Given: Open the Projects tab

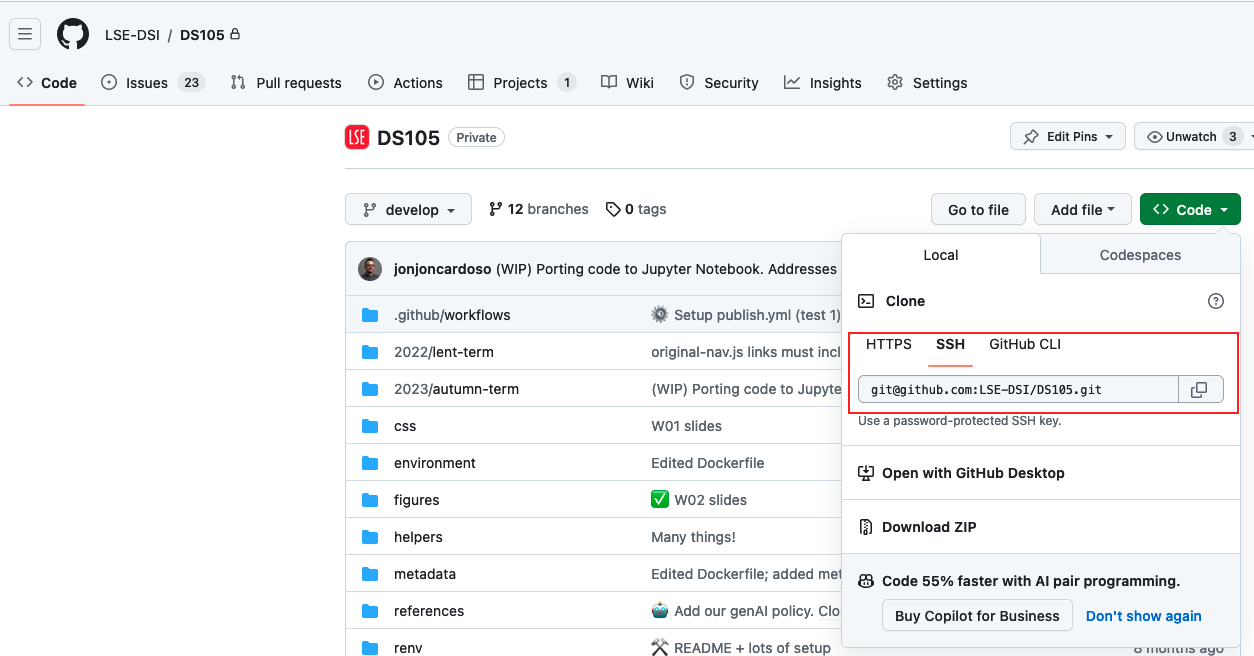Looking at the screenshot, I should (522, 83).
